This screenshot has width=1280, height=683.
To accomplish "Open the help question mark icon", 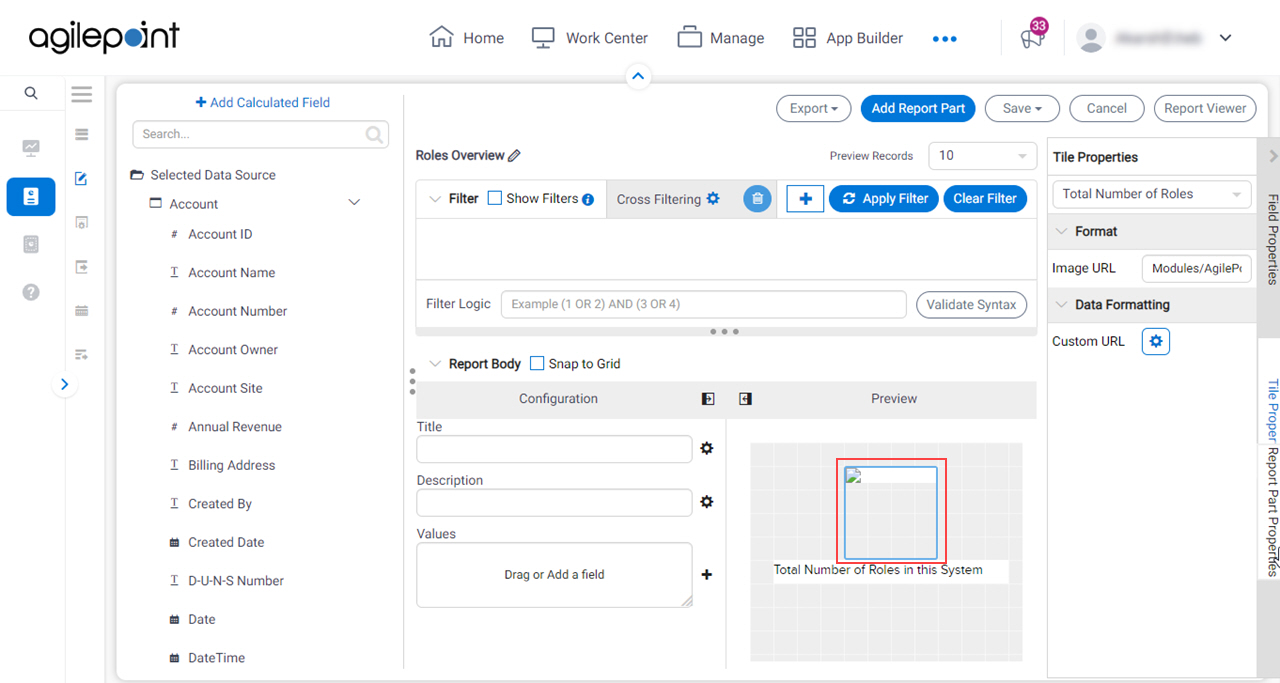I will point(31,292).
